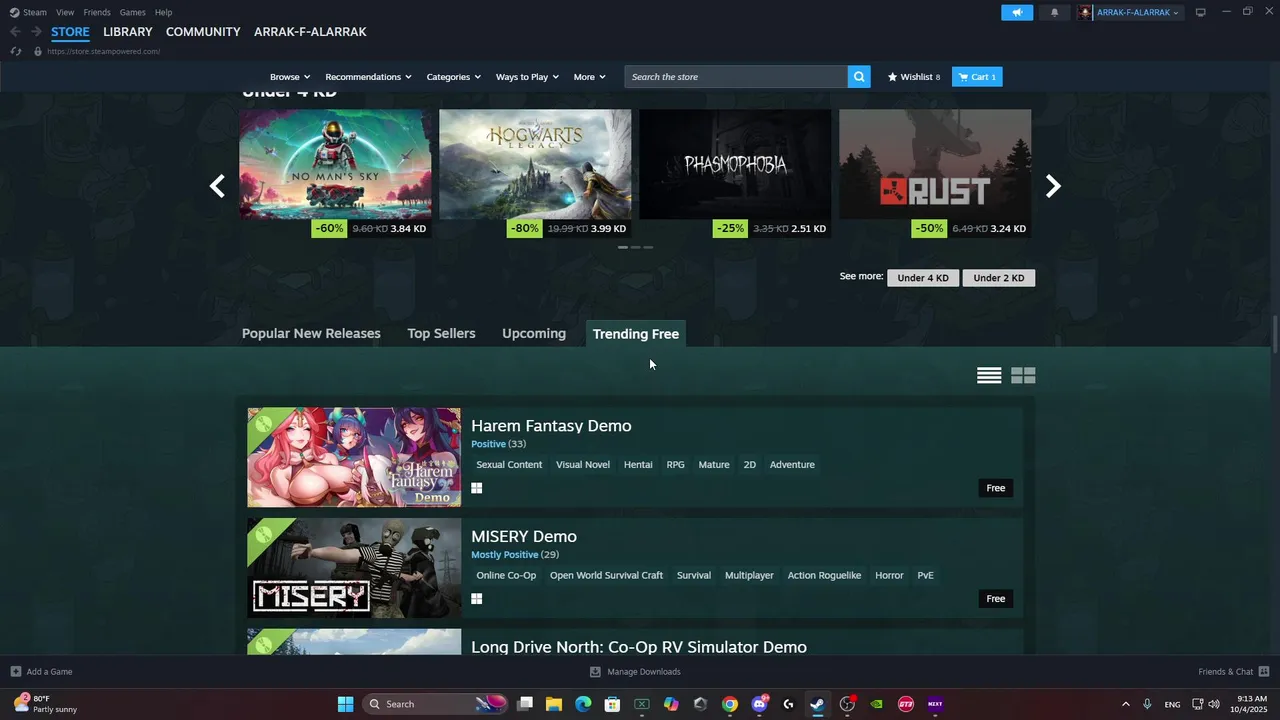Open the Wishlist
Image resolution: width=1280 pixels, height=720 pixels.
click(x=914, y=77)
